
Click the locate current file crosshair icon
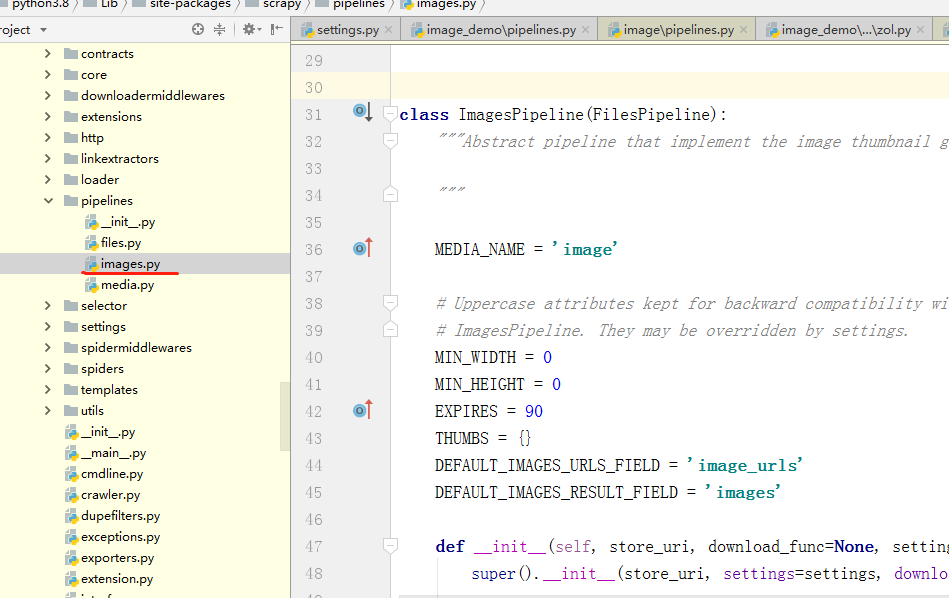coord(198,29)
